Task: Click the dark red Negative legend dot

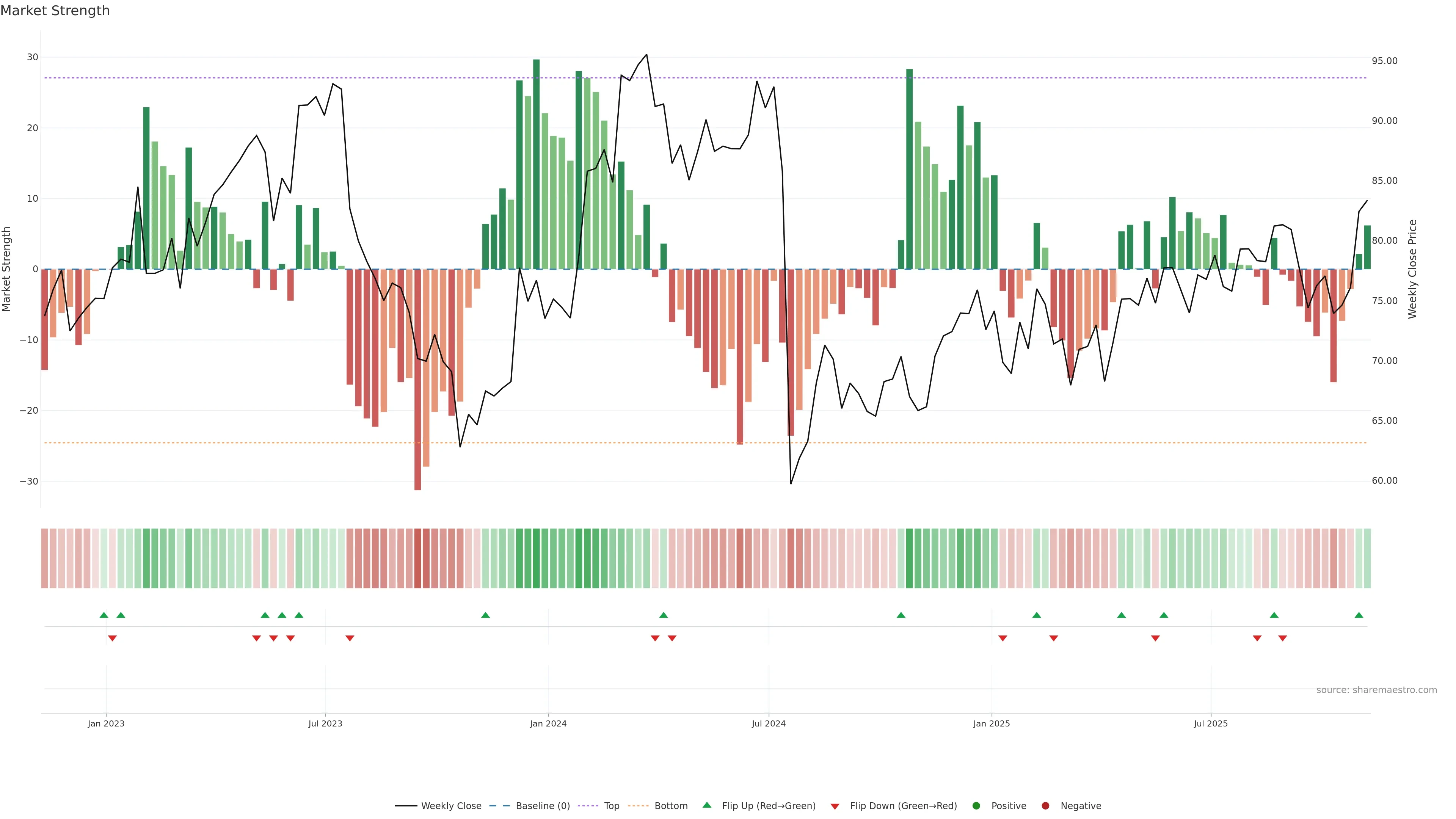Action: [1045, 805]
